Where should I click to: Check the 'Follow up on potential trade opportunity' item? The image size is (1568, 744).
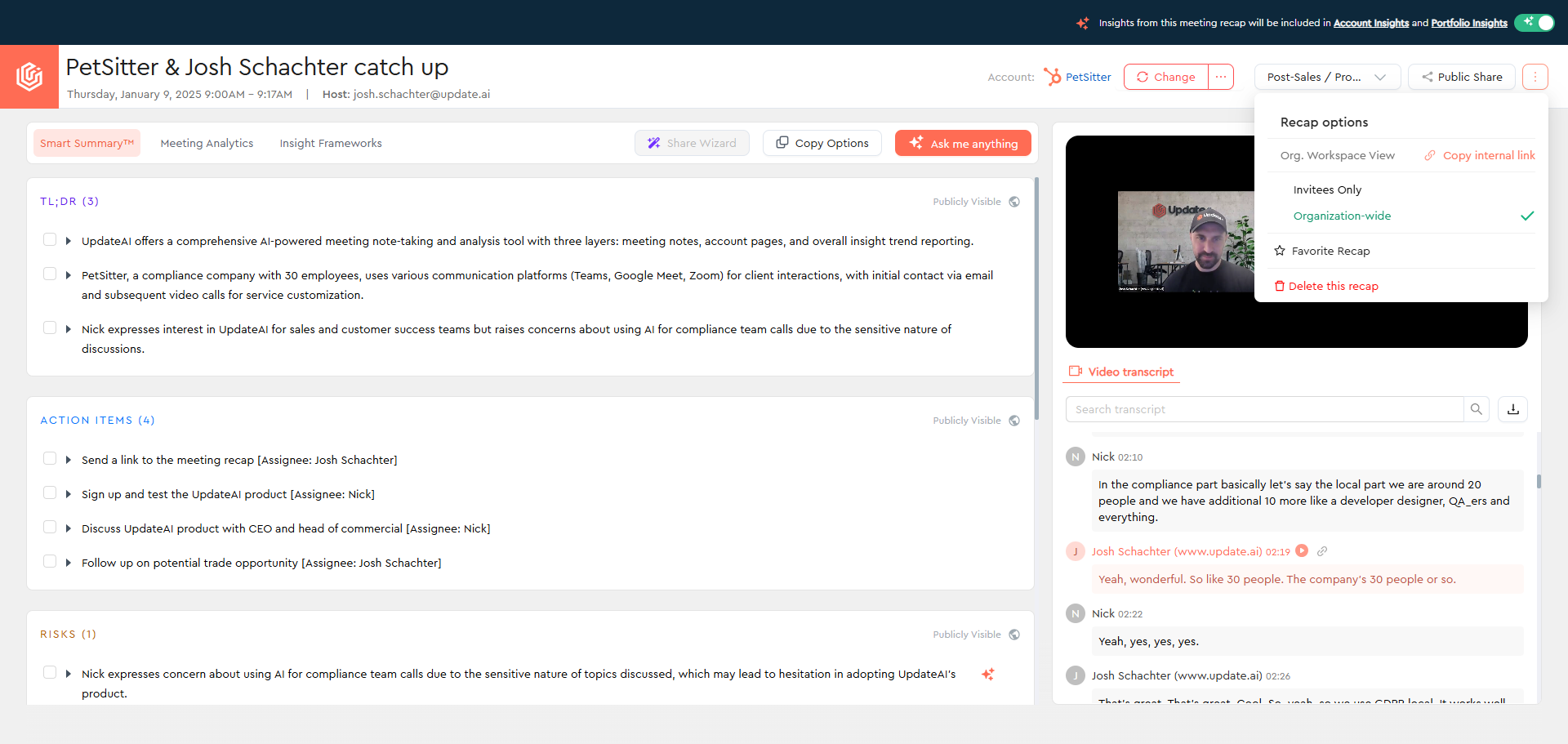coord(50,561)
